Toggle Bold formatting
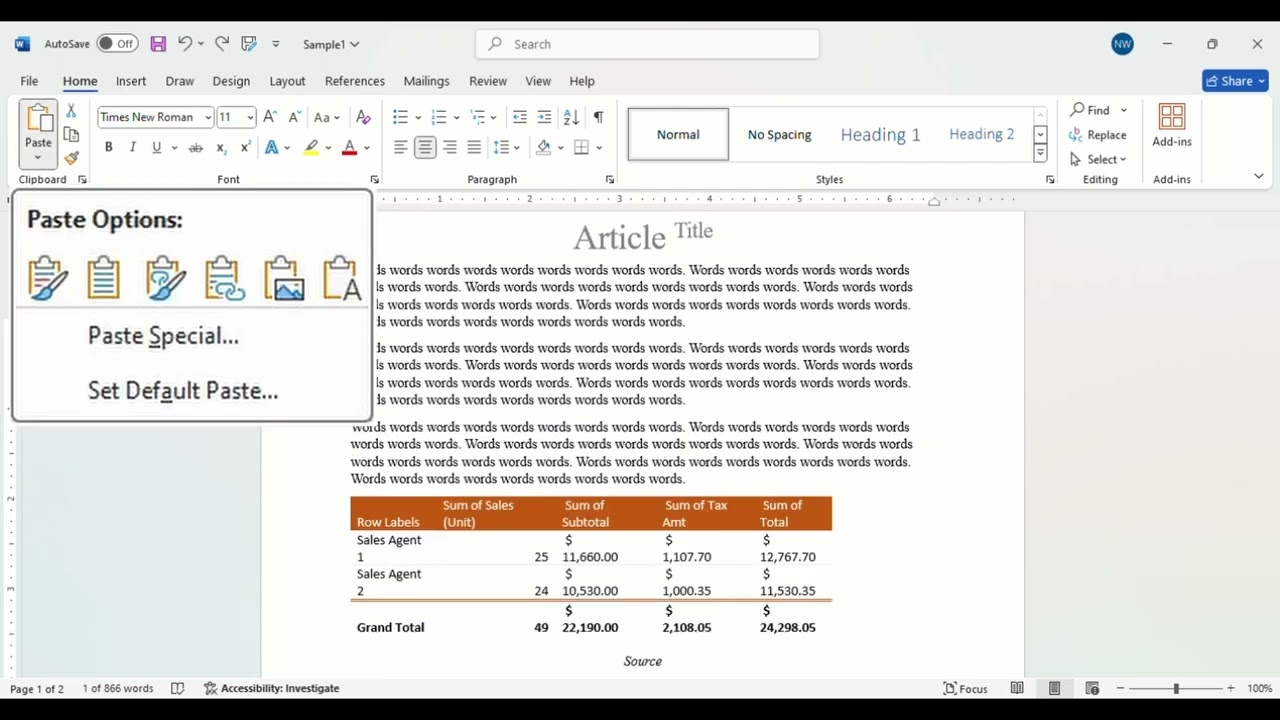This screenshot has height=720, width=1280. 108,148
